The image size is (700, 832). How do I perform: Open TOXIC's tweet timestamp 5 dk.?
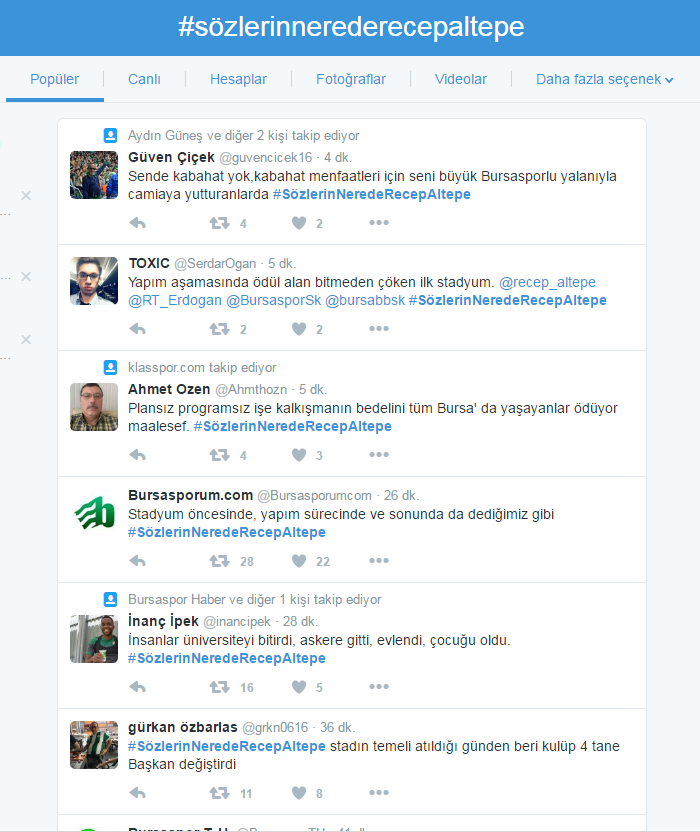pyautogui.click(x=281, y=264)
